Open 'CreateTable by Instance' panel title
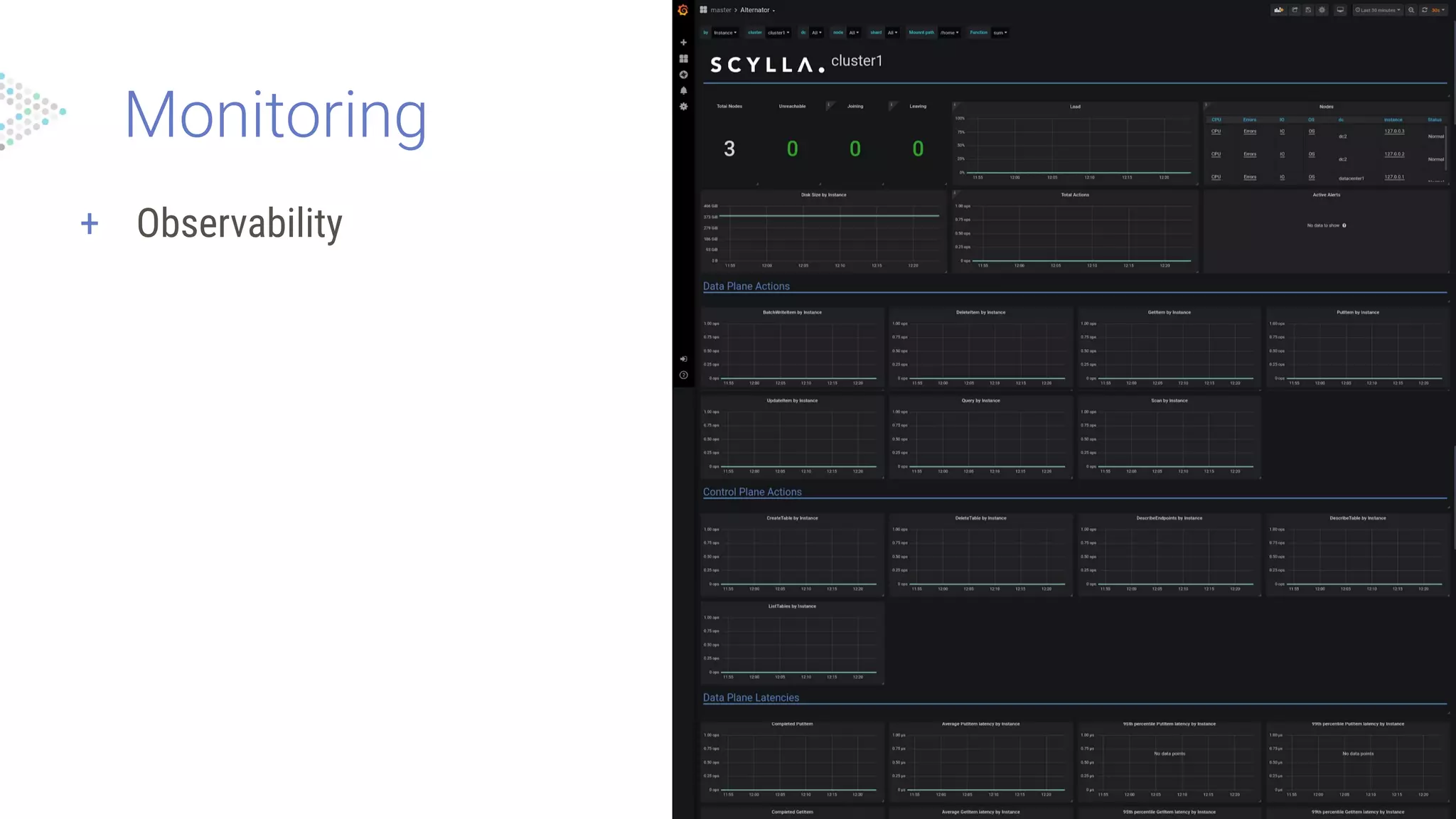Image resolution: width=1456 pixels, height=819 pixels. [792, 518]
